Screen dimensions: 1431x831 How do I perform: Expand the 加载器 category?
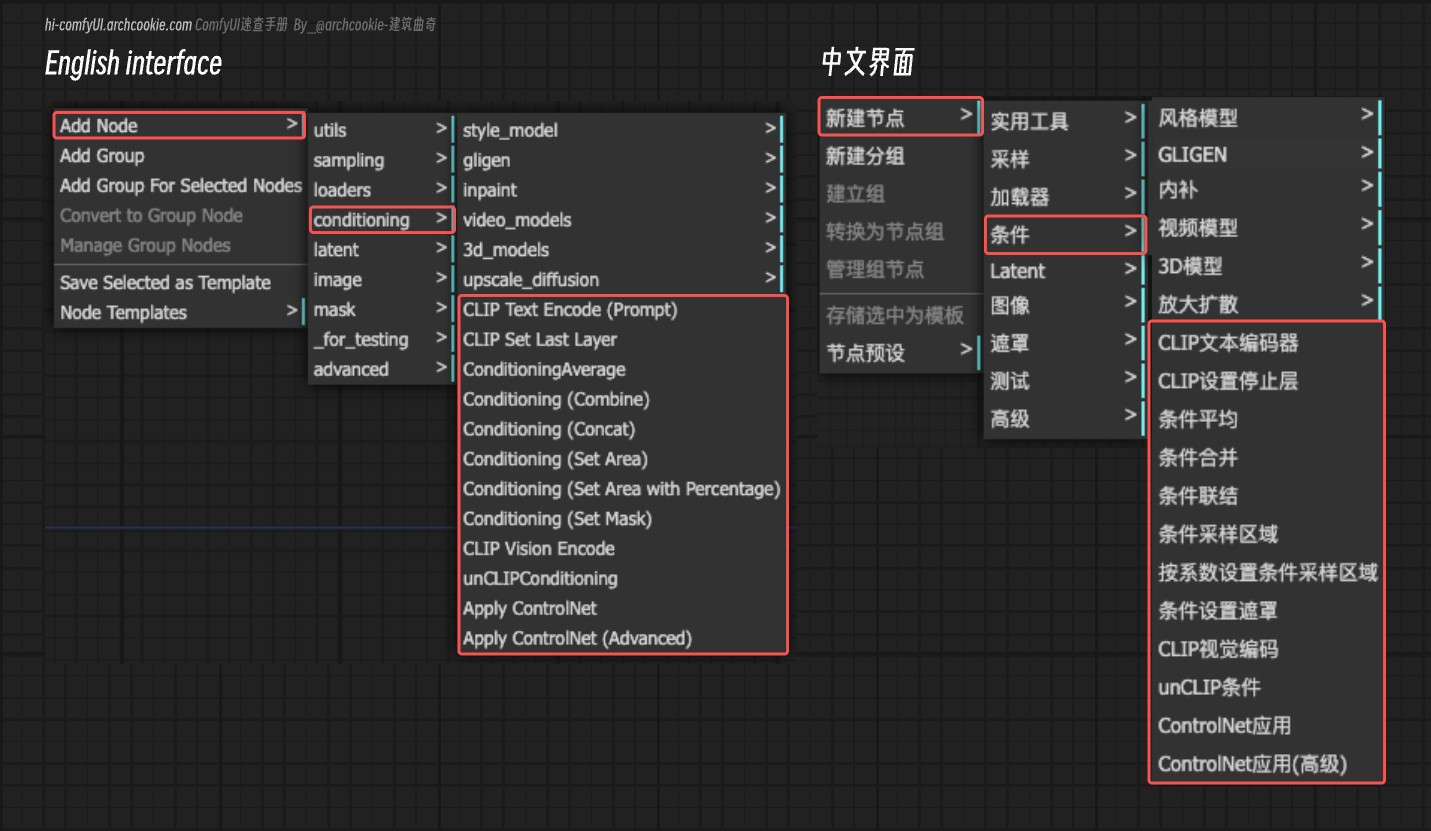point(1065,197)
